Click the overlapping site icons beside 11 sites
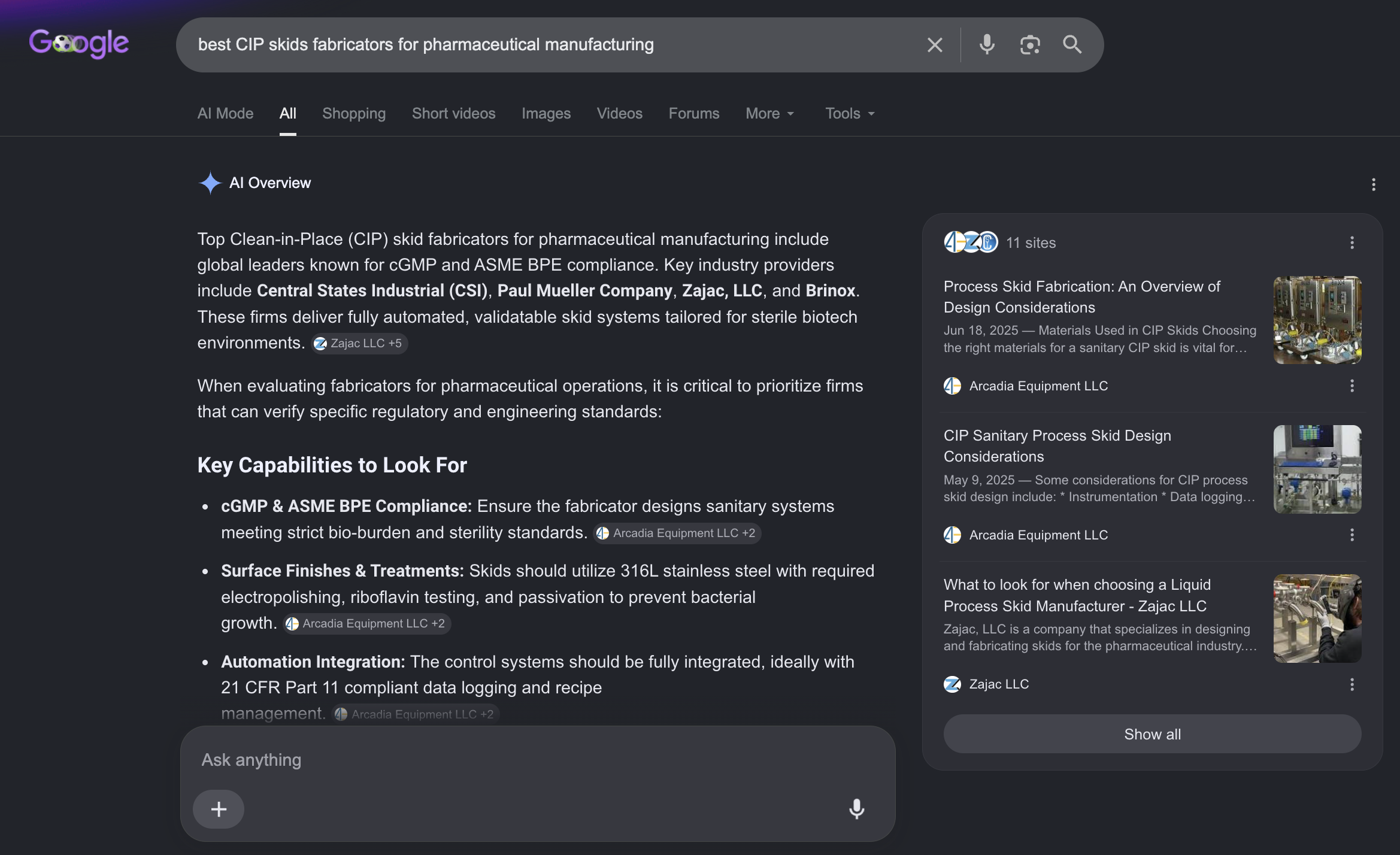The image size is (1400, 855). point(971,242)
